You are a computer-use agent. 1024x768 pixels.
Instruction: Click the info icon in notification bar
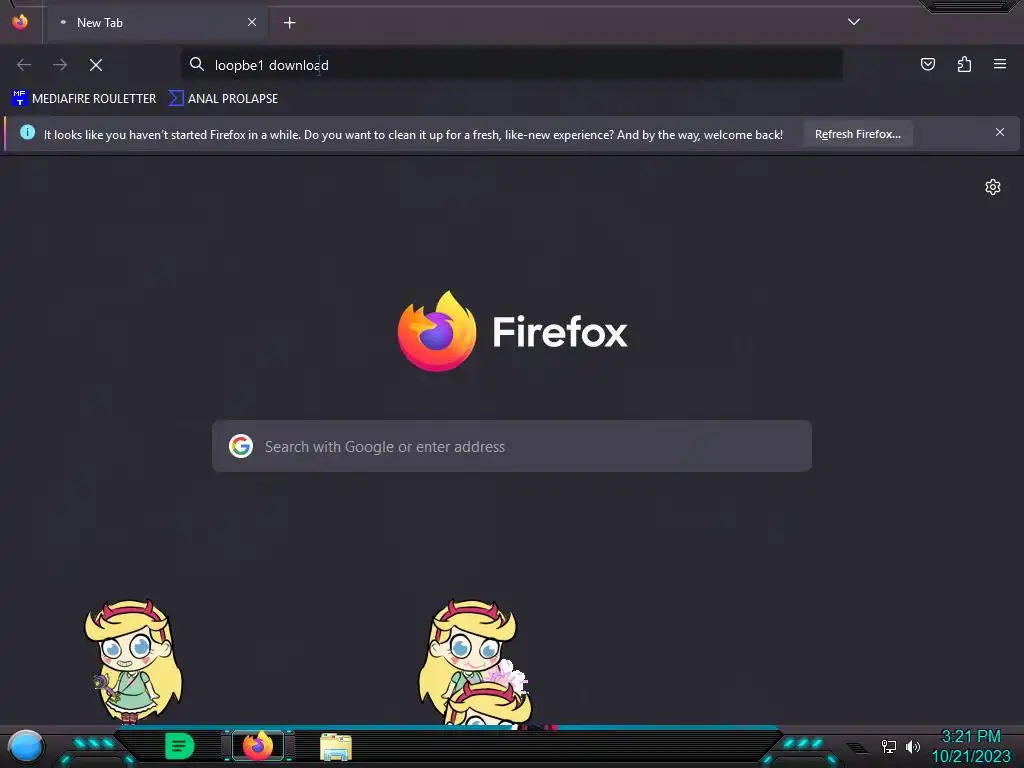tap(27, 133)
